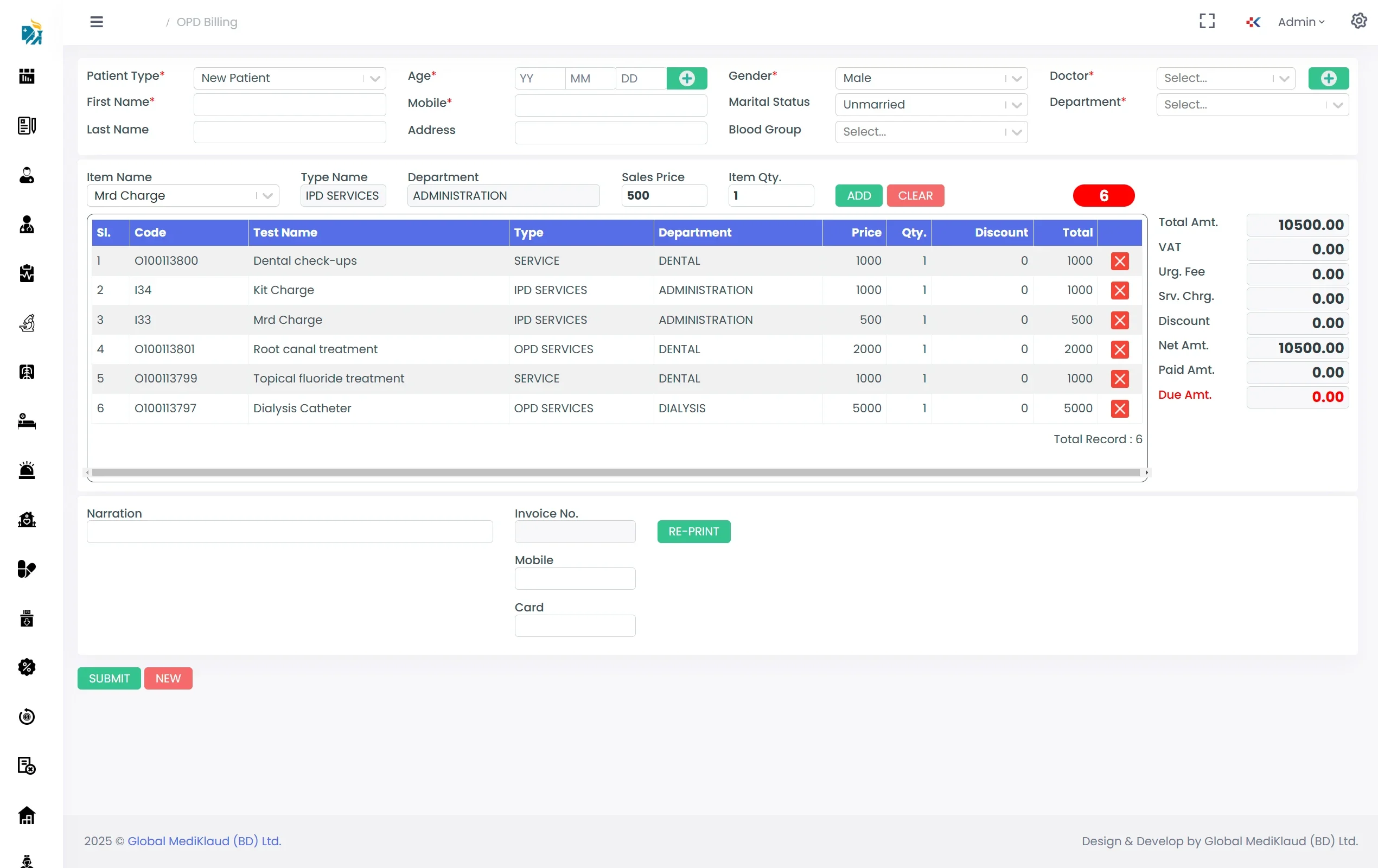Remove the Dialysis Catheter row with red X

click(1119, 409)
